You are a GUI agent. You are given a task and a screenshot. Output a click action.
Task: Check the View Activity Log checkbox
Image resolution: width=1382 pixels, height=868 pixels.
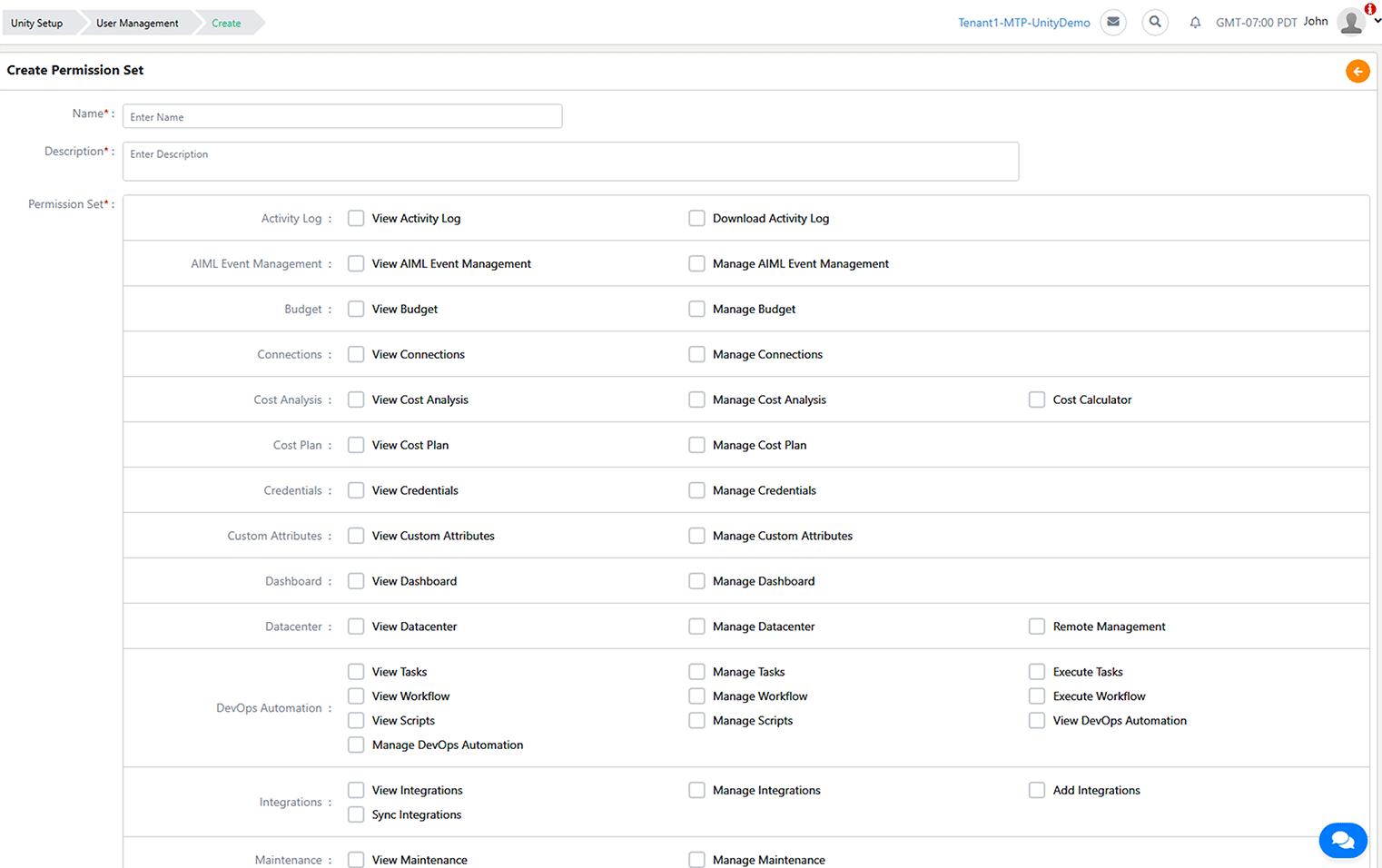point(356,218)
